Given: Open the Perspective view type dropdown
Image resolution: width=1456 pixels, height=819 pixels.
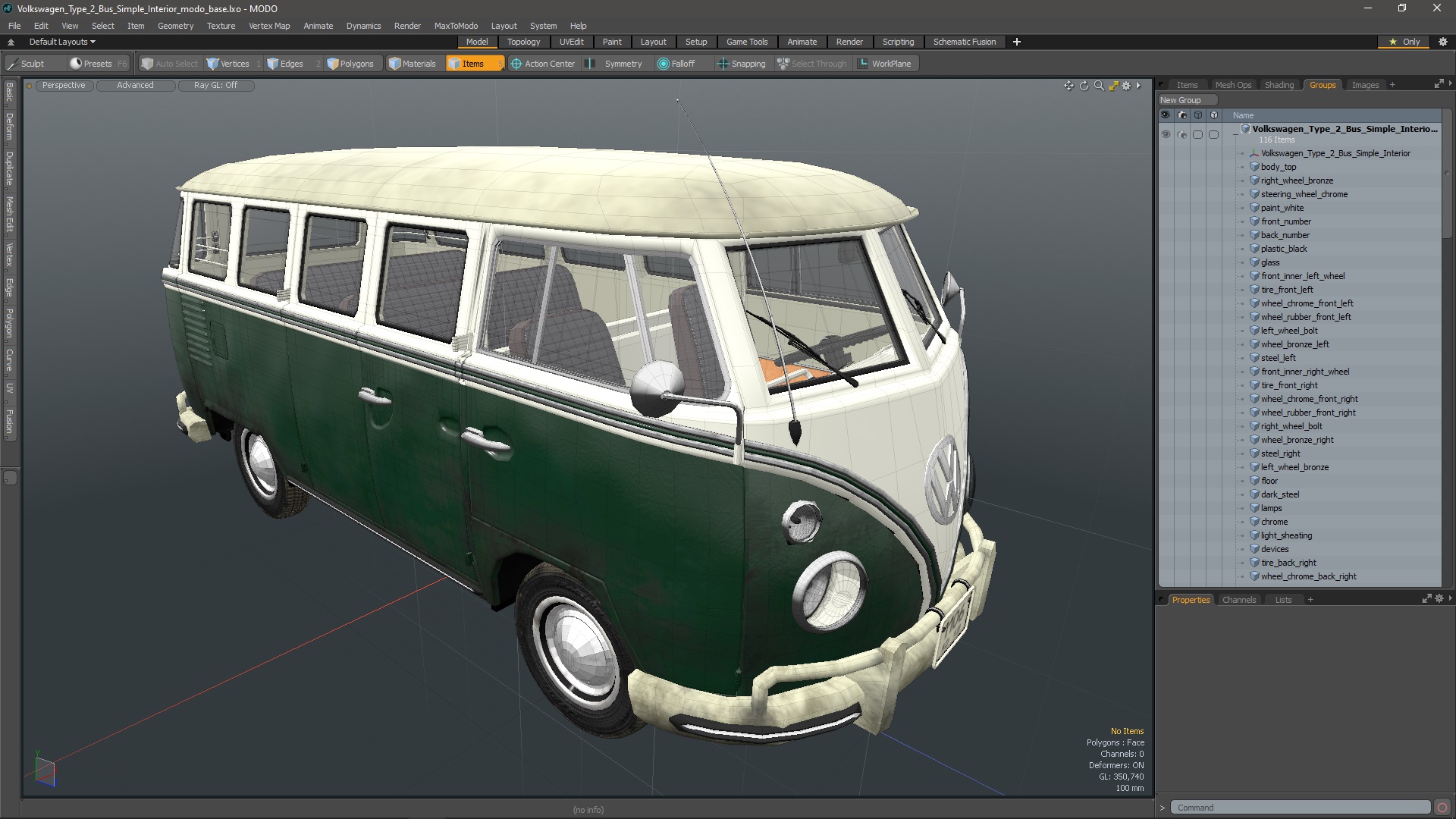Looking at the screenshot, I should 64,85.
